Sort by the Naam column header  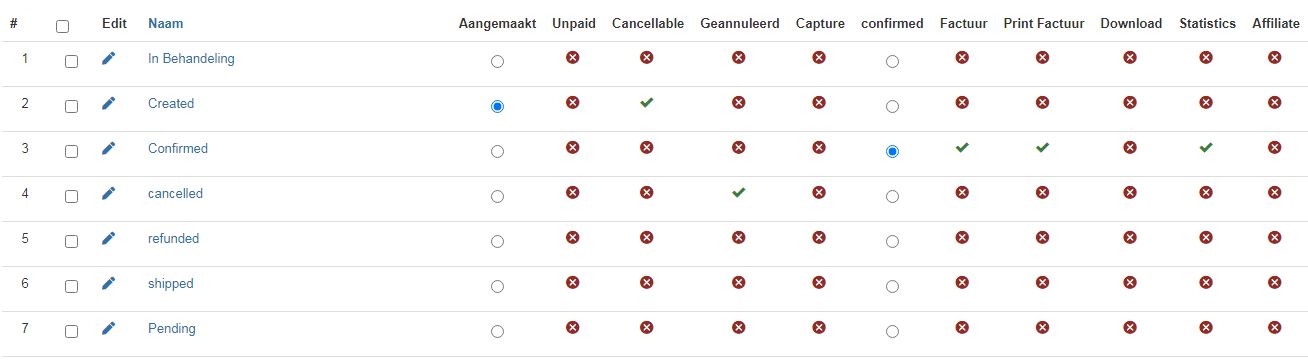(166, 23)
